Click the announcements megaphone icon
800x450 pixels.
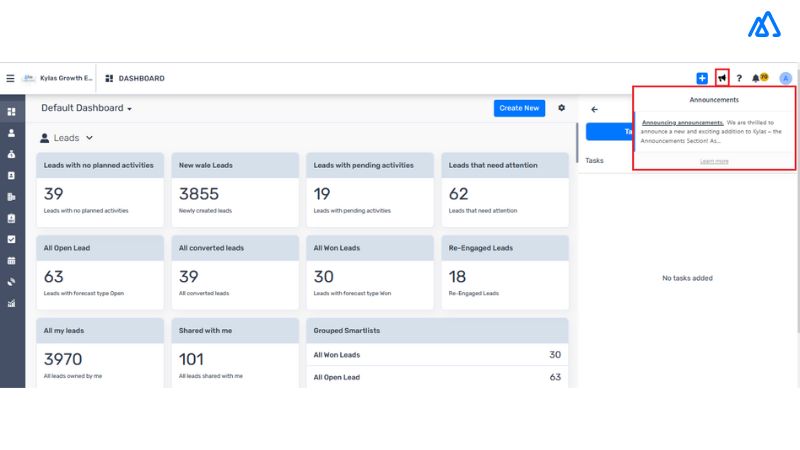click(722, 78)
